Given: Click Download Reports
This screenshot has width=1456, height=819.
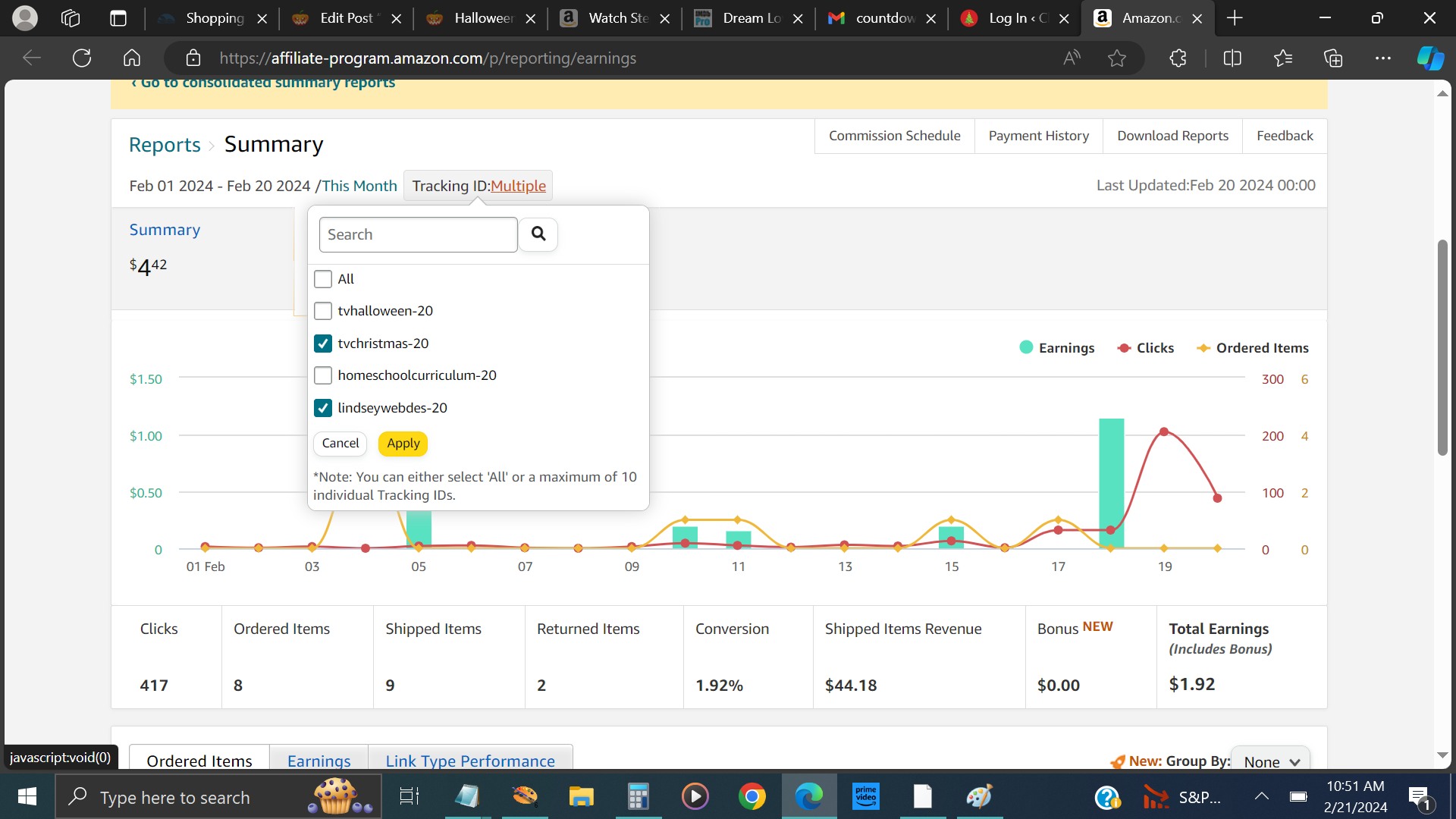Looking at the screenshot, I should pos(1172,136).
